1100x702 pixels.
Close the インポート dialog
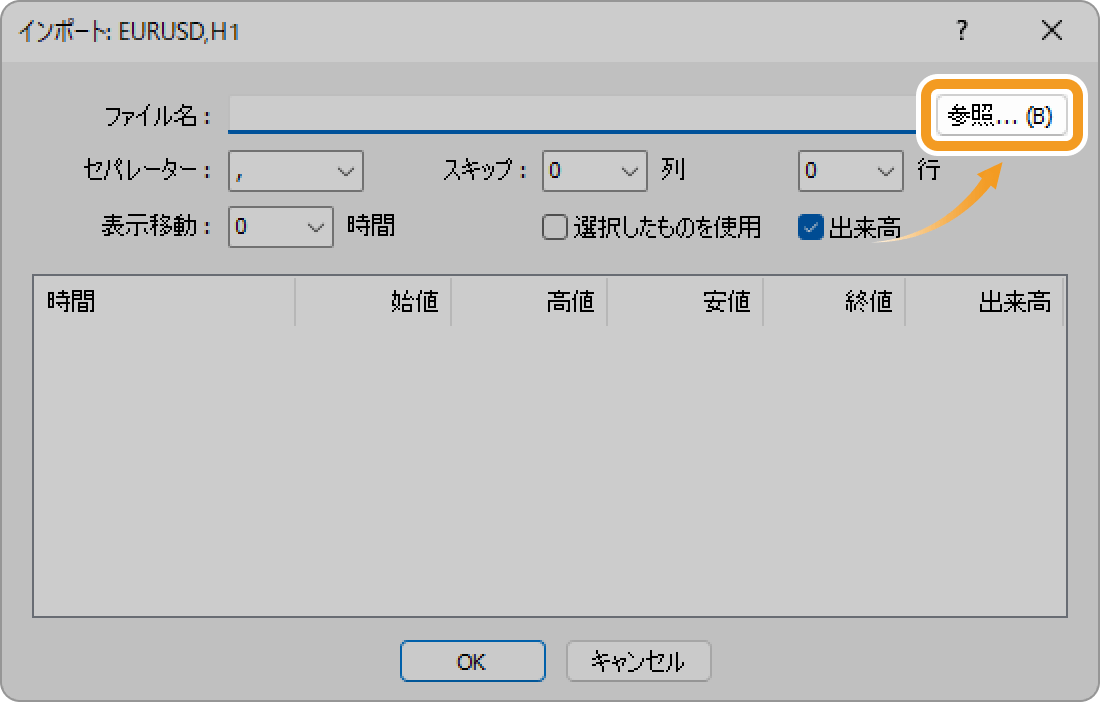[x=1052, y=31]
